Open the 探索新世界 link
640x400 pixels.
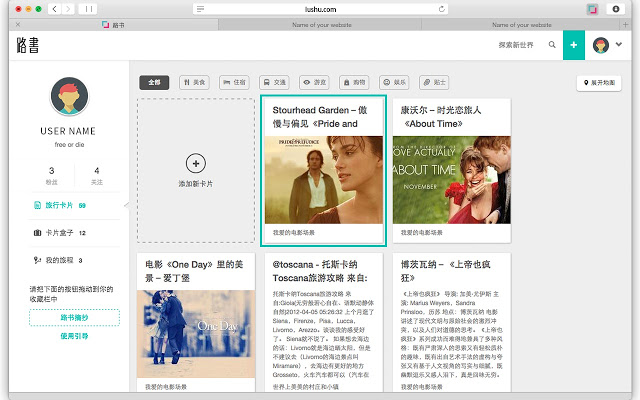click(x=516, y=45)
